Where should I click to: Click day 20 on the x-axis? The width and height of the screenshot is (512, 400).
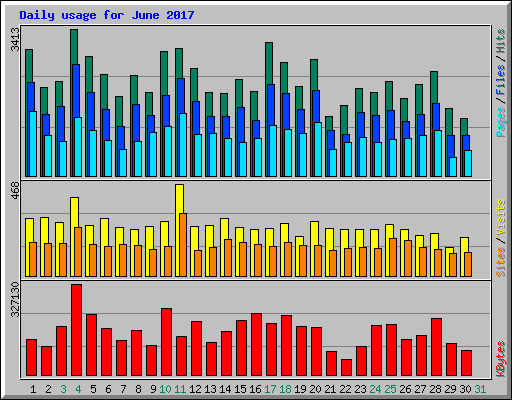click(315, 389)
